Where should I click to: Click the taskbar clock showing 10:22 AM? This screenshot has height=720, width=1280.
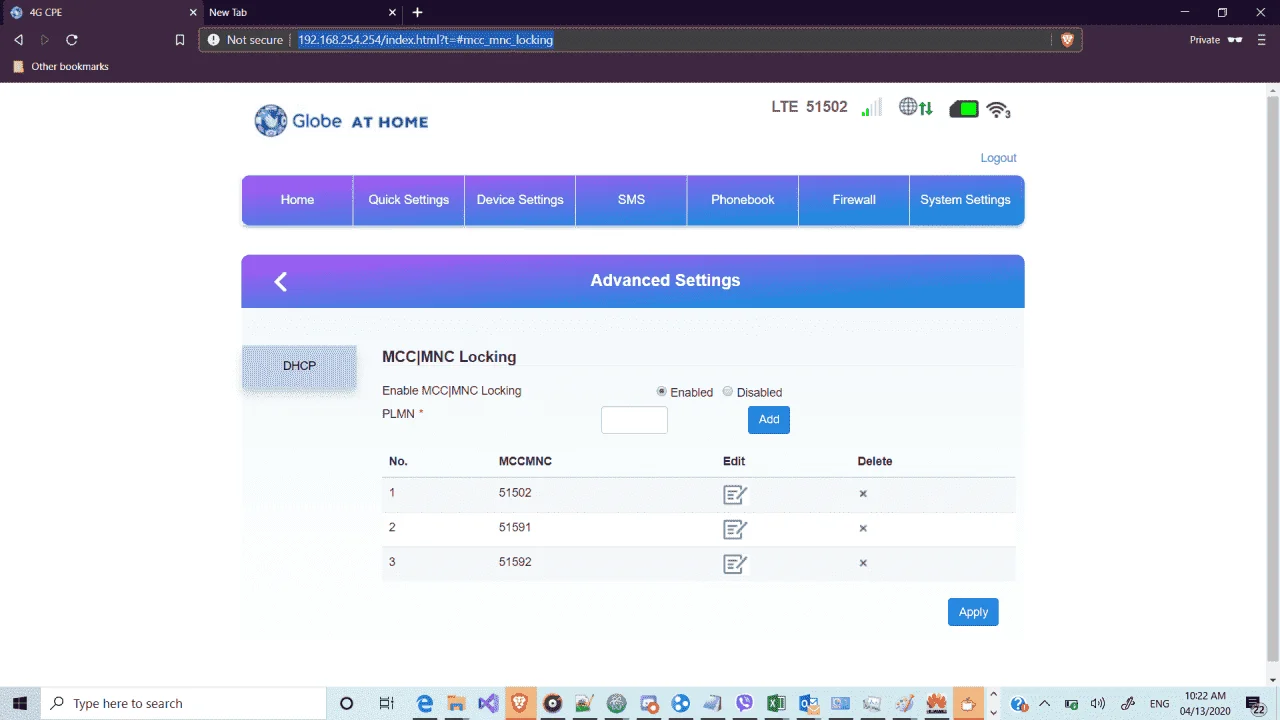coord(1204,703)
